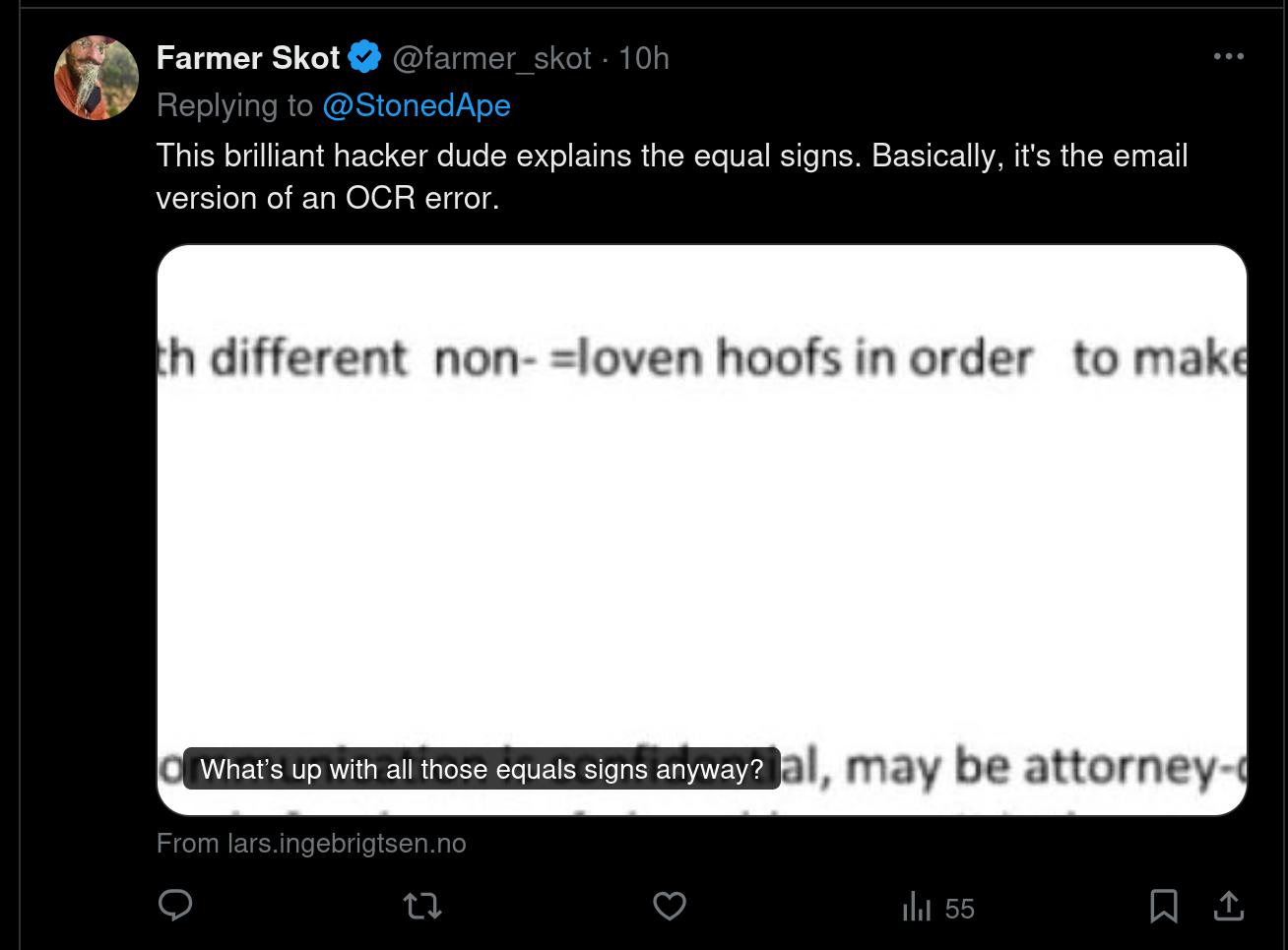This screenshot has width=1288, height=950.
Task: Visit the @StonedApe mention
Action: pyautogui.click(x=416, y=105)
